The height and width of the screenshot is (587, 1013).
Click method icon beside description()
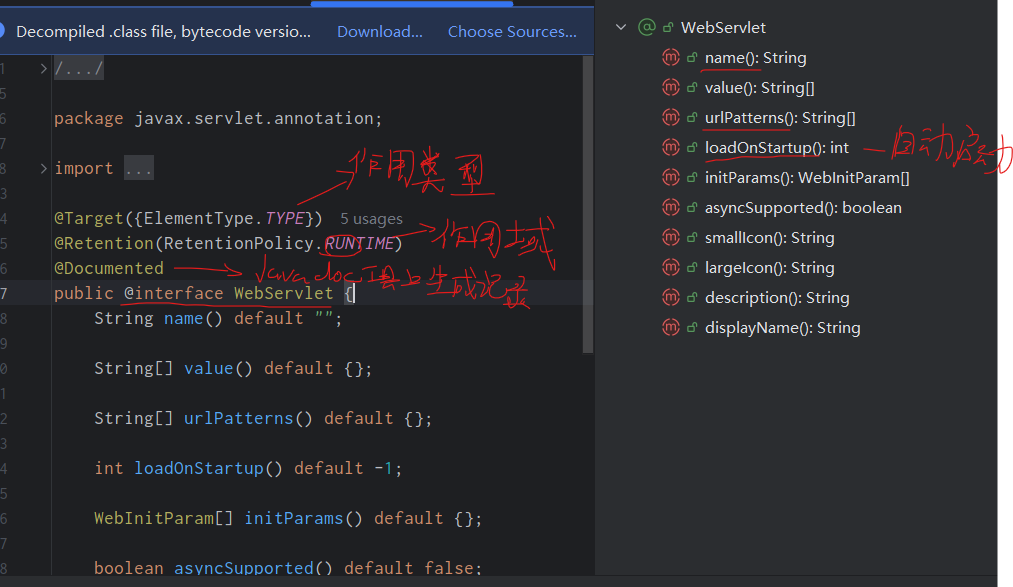[671, 298]
